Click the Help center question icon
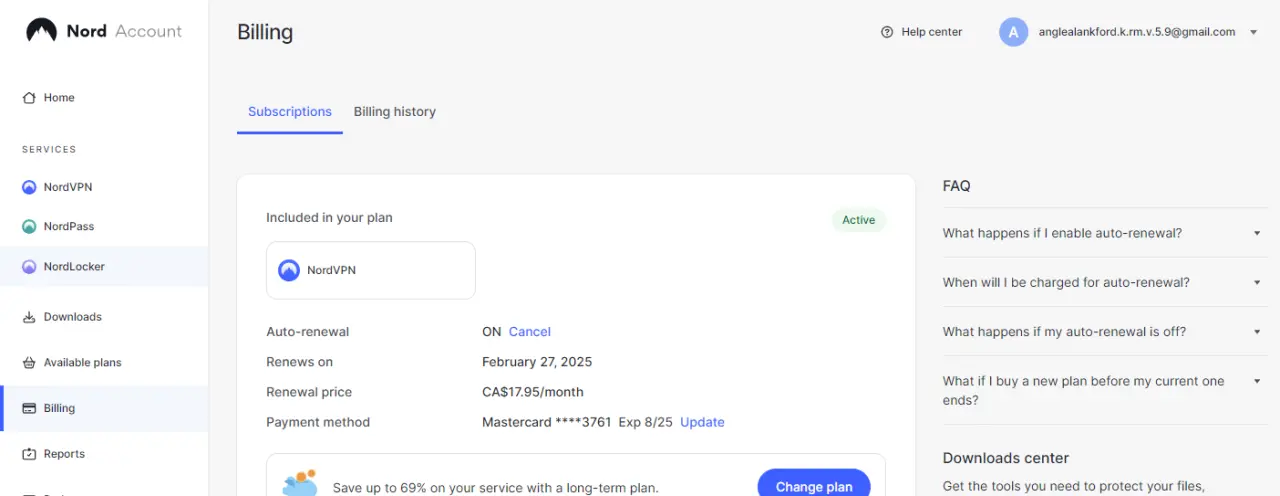The image size is (1280, 496). (886, 32)
